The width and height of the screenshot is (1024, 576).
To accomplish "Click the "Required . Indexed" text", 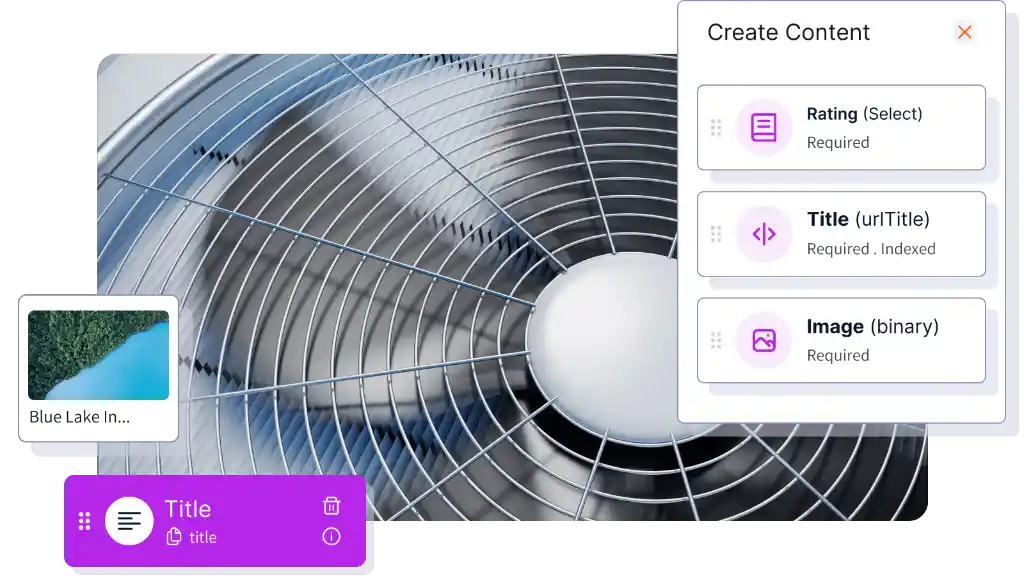I will tap(871, 249).
